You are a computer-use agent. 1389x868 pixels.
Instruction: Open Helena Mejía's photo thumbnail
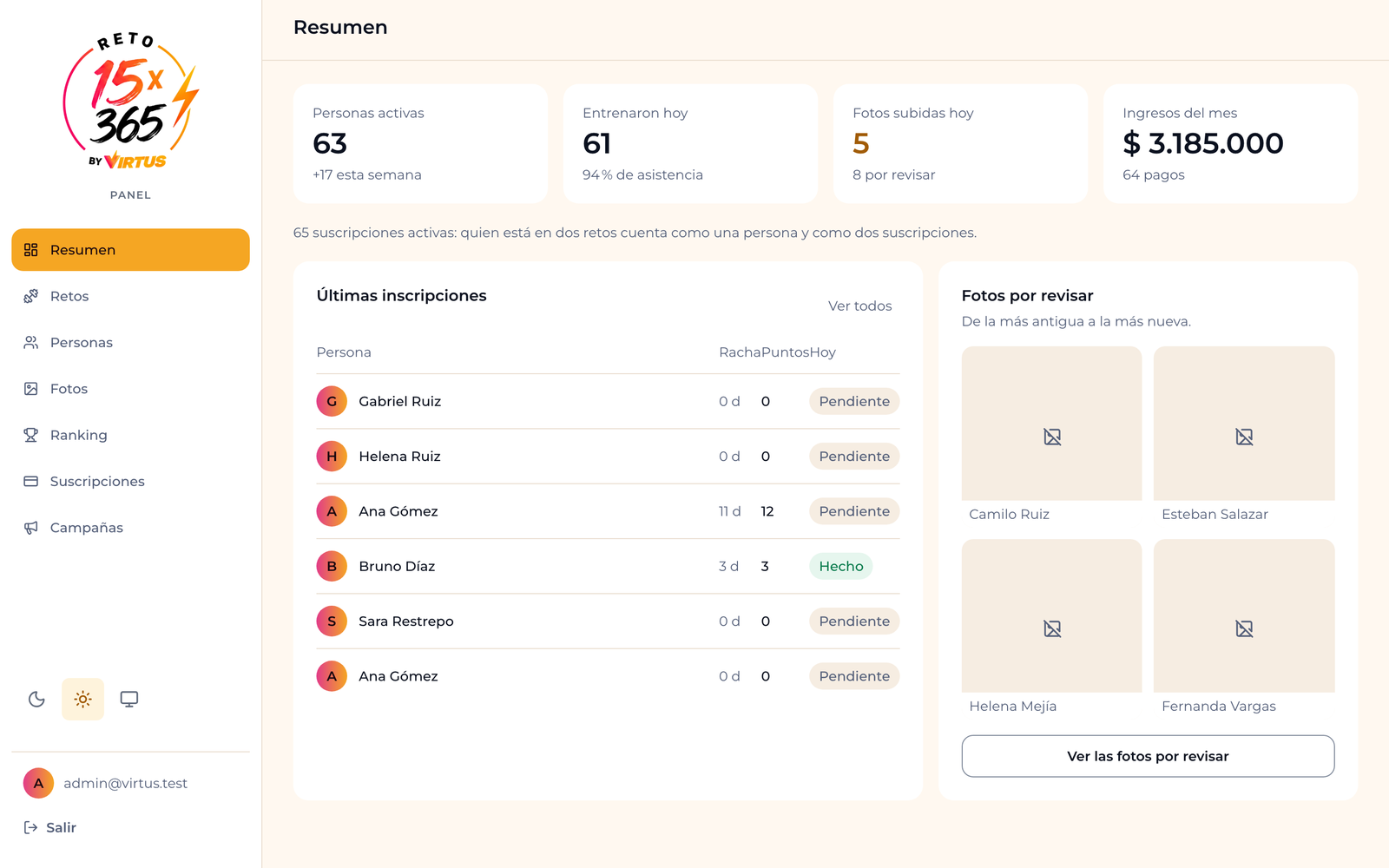point(1052,615)
